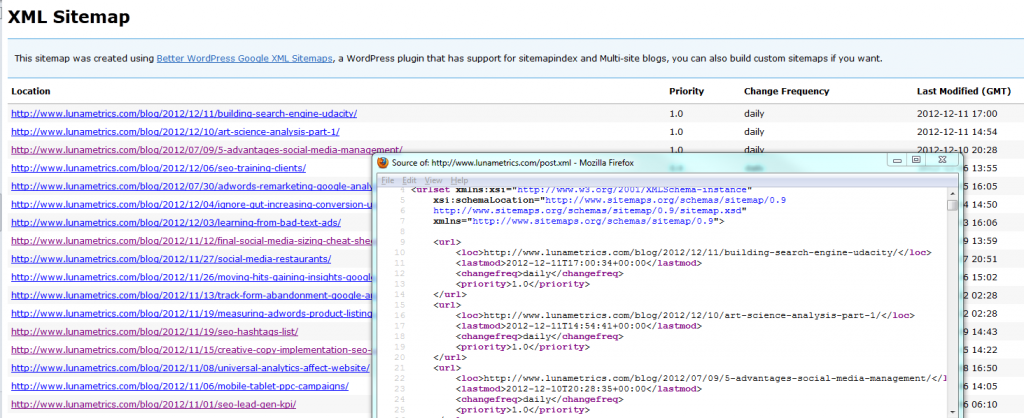Screen dimensions: 1024x418
Task: Click the source window vertical scrollbar thumb
Action: tap(953, 205)
